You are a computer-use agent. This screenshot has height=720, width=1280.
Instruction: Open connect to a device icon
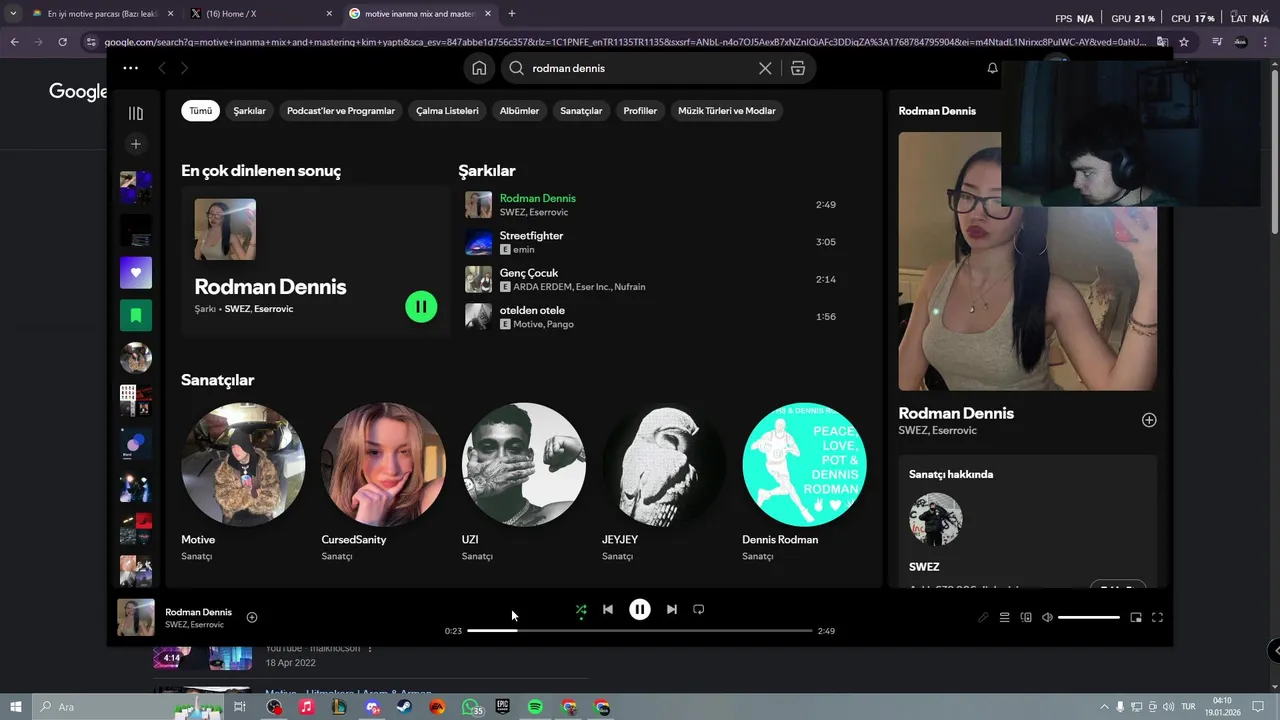[x=1026, y=617]
